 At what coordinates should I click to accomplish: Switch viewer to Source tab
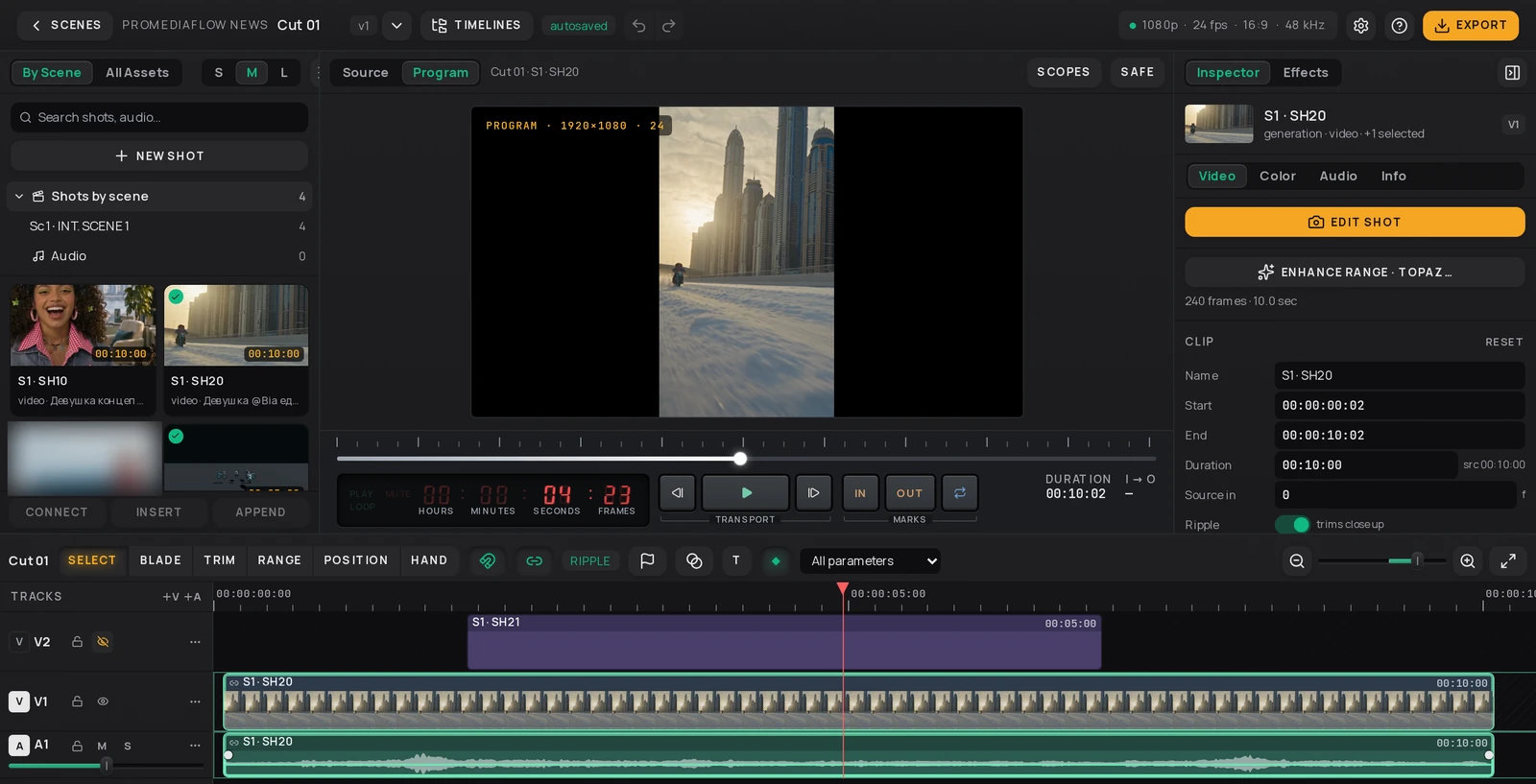click(365, 72)
